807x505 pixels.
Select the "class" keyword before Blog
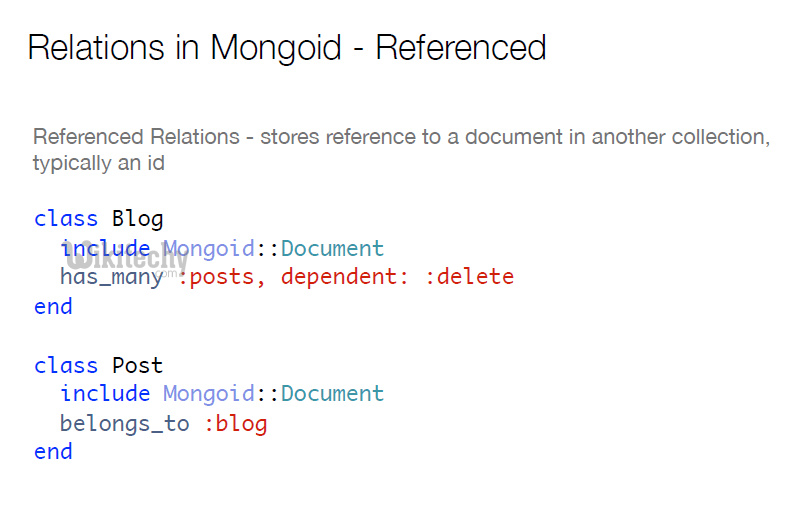pyautogui.click(x=66, y=219)
